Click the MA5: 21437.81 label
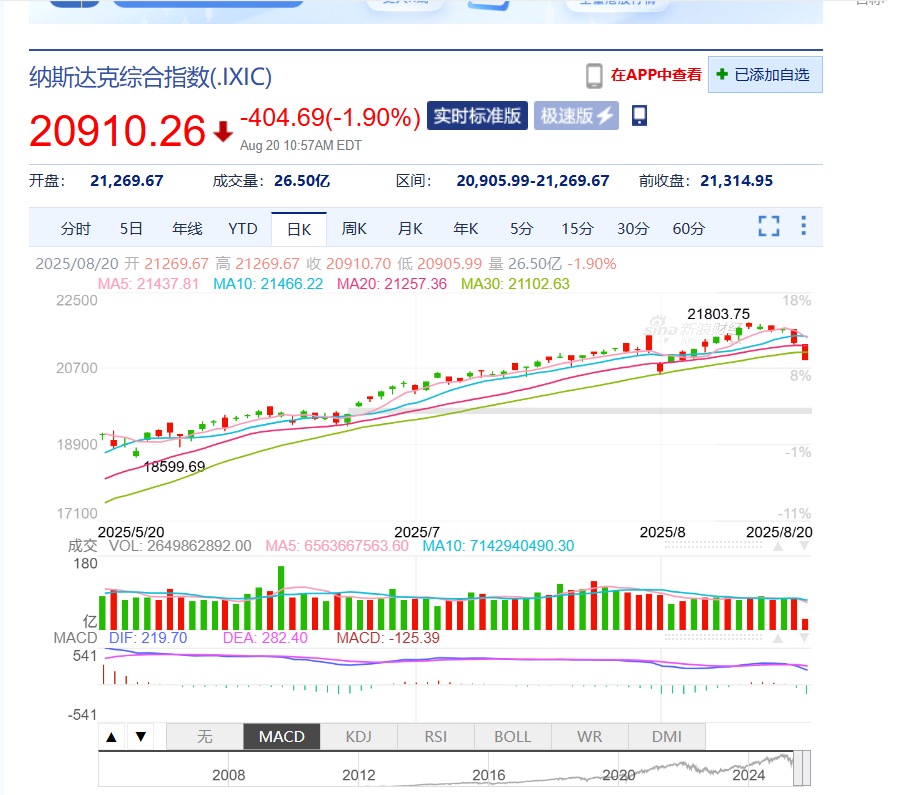This screenshot has width=911, height=795. click(x=148, y=284)
